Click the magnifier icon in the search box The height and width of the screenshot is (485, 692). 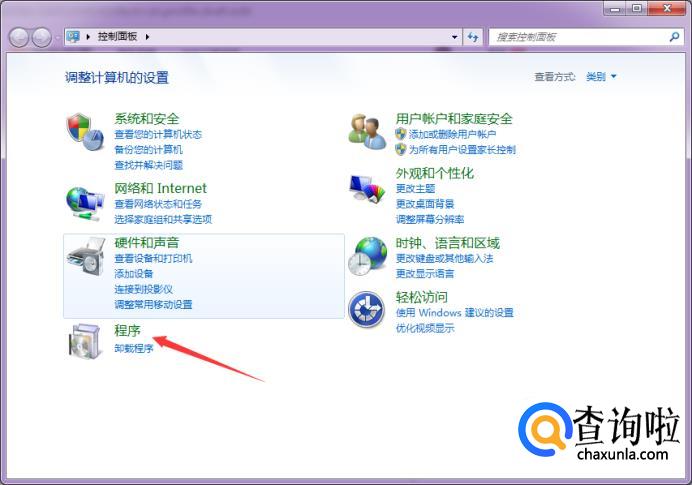pos(674,37)
